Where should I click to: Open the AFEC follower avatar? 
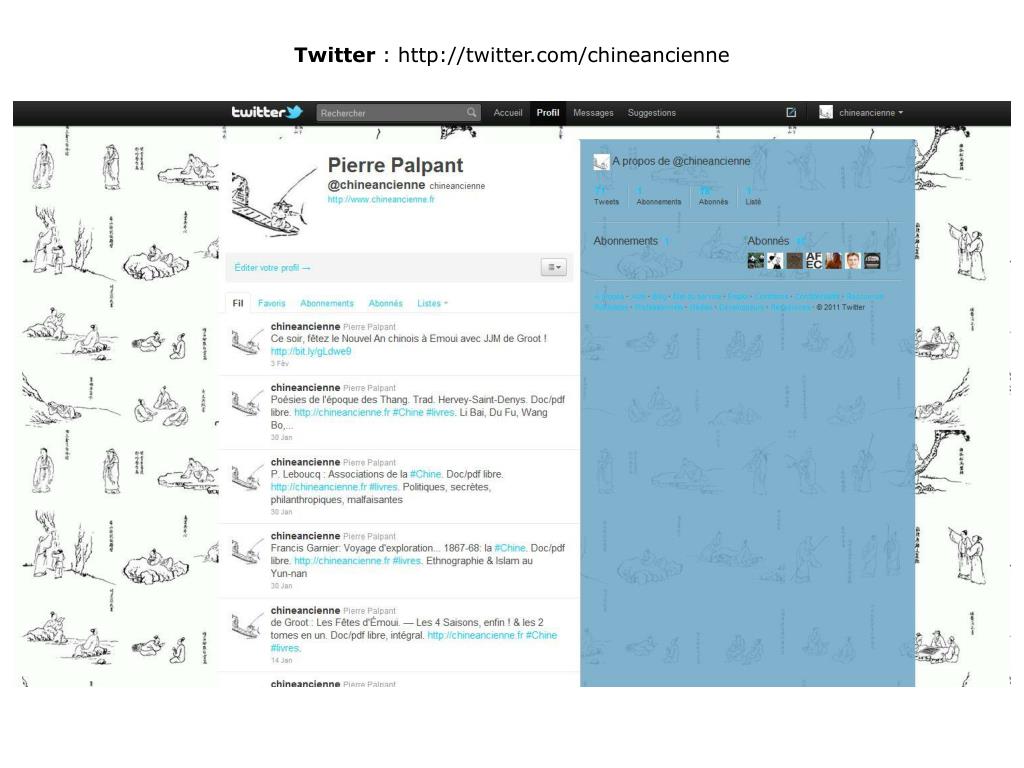(x=814, y=261)
